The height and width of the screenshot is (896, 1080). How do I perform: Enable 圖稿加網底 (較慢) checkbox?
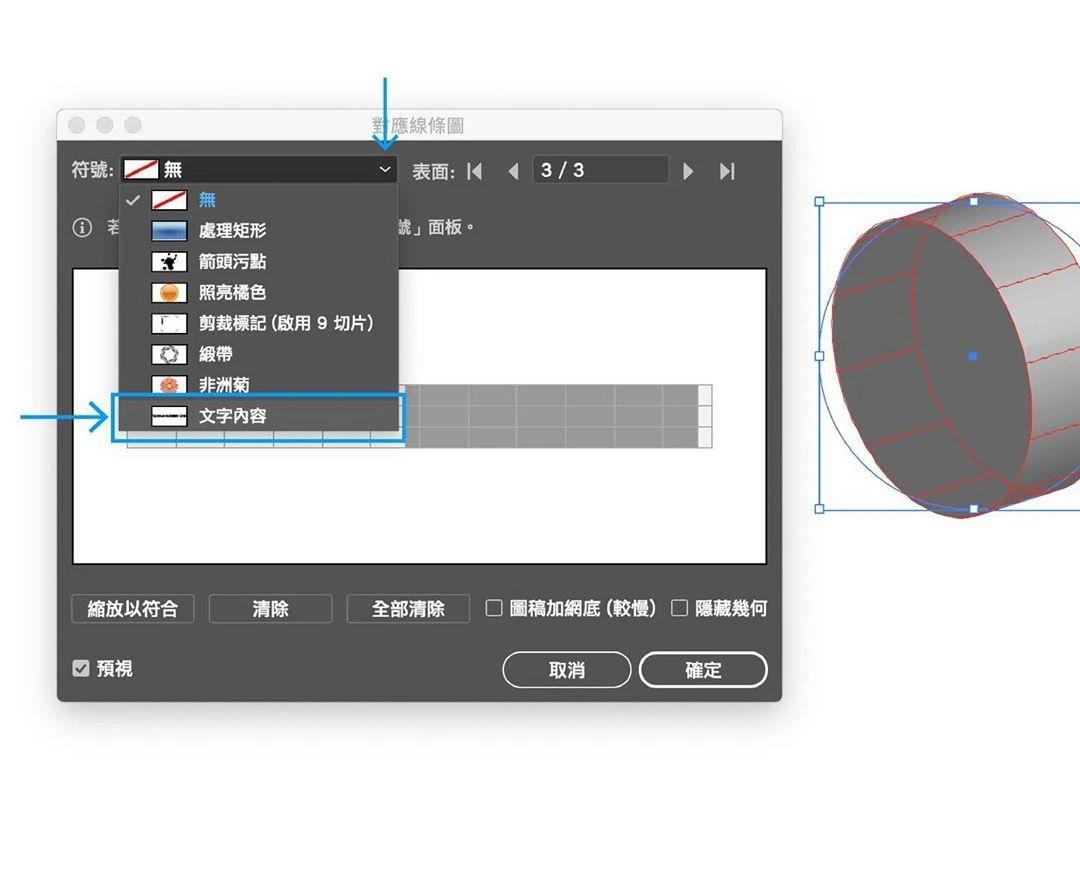click(494, 607)
